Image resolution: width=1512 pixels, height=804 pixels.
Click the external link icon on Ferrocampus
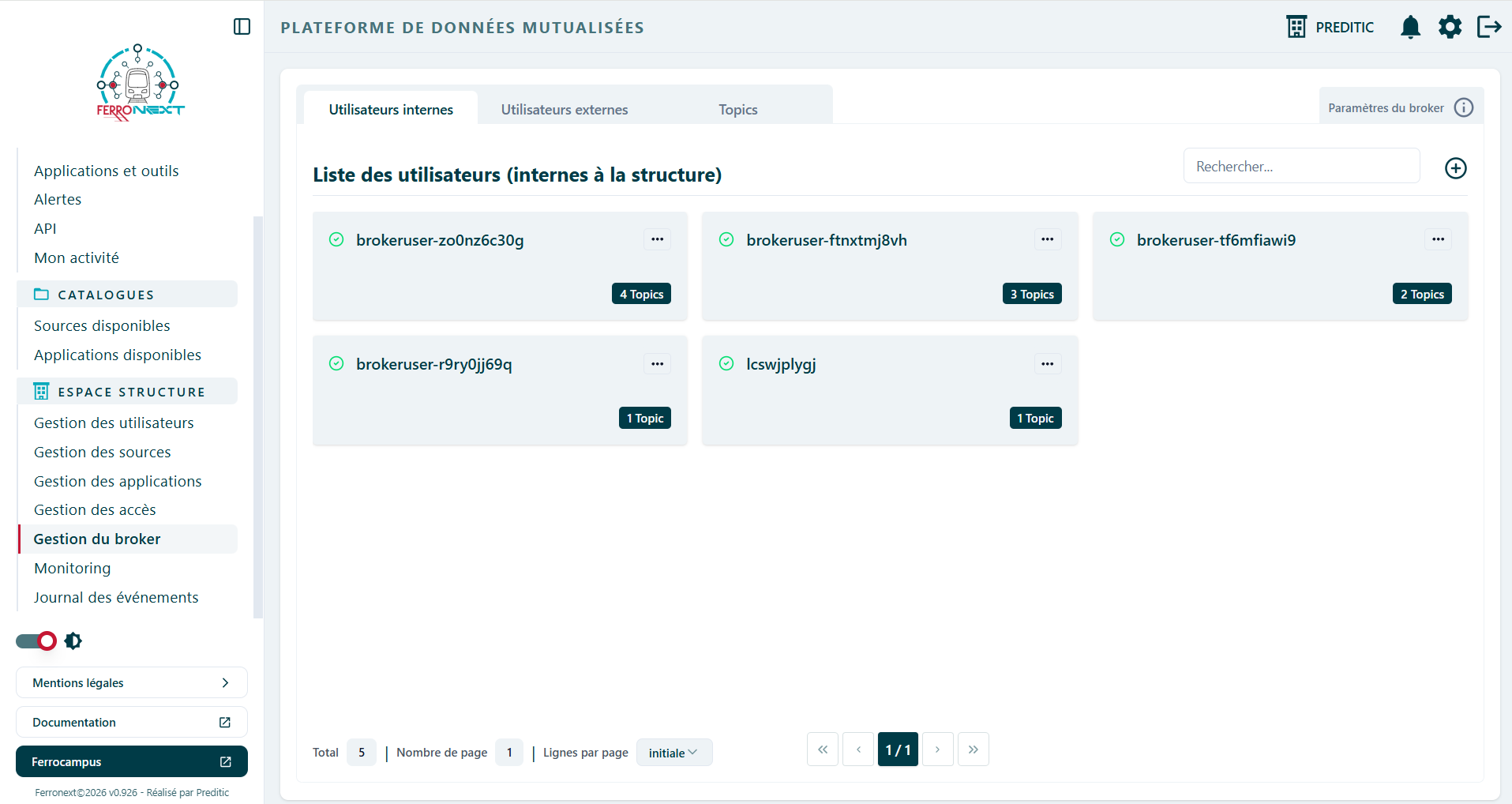pyautogui.click(x=225, y=761)
